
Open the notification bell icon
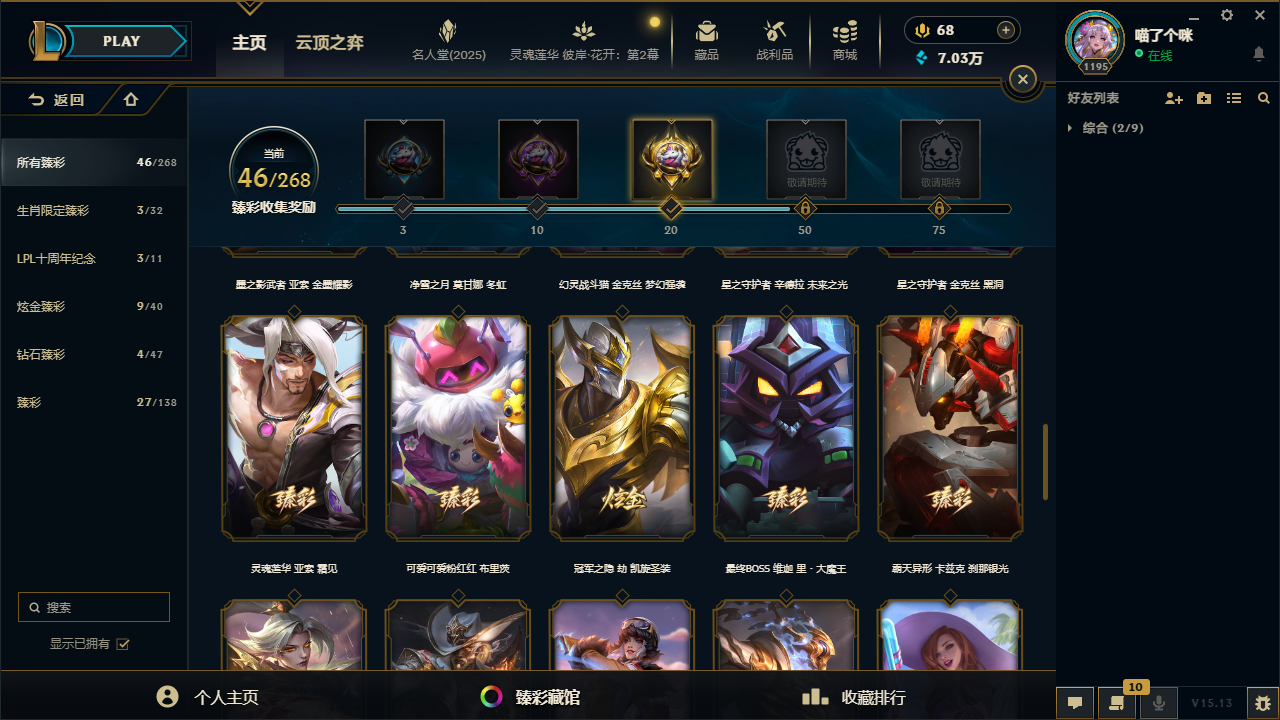[1259, 53]
